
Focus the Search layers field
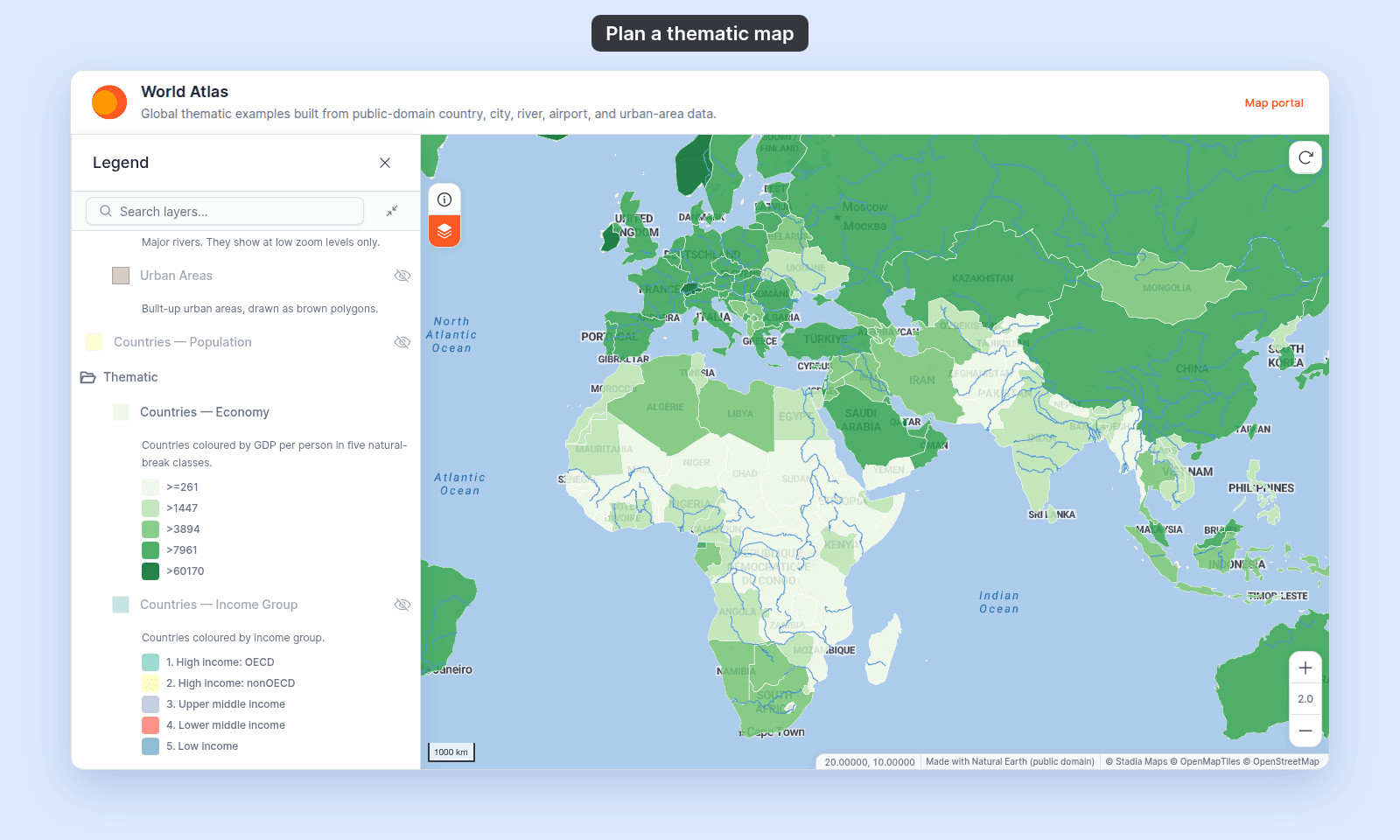[225, 211]
